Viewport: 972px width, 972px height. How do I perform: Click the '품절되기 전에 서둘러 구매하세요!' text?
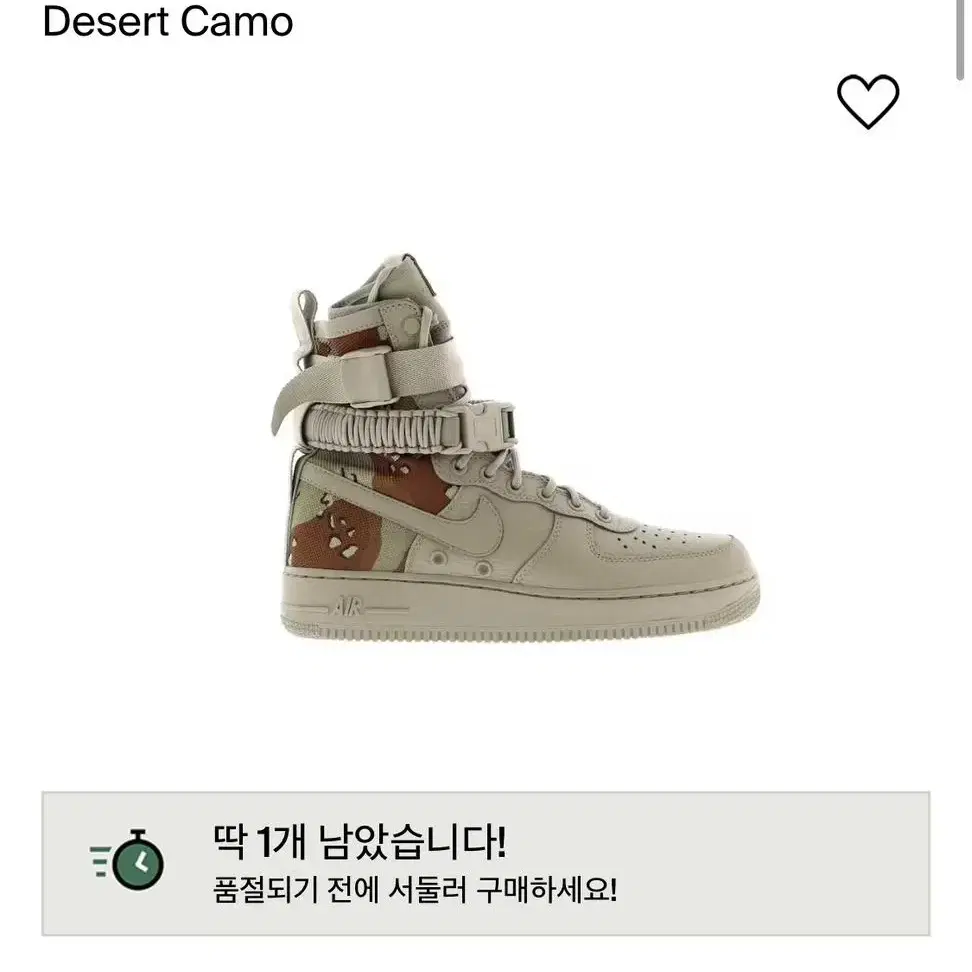click(x=415, y=891)
